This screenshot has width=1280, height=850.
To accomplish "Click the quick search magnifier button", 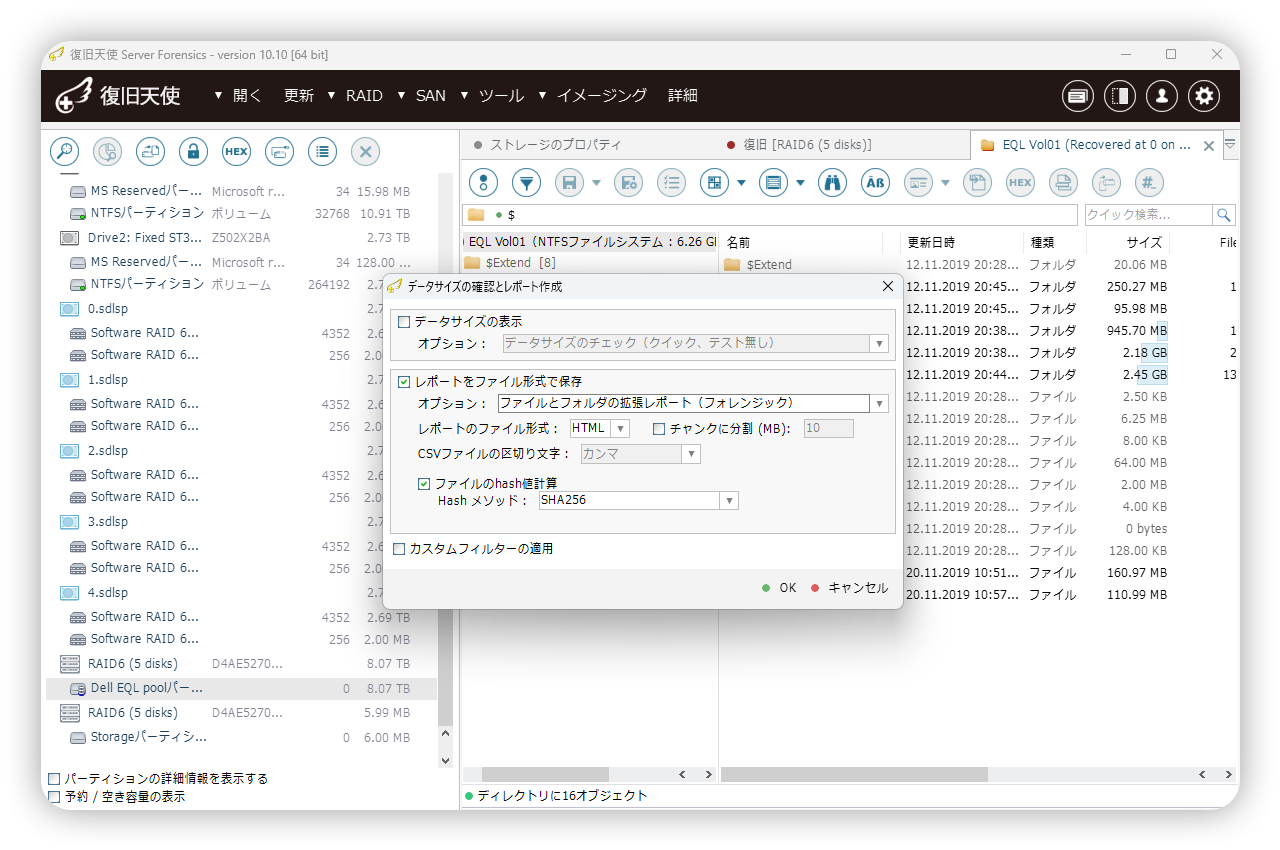I will click(1224, 215).
